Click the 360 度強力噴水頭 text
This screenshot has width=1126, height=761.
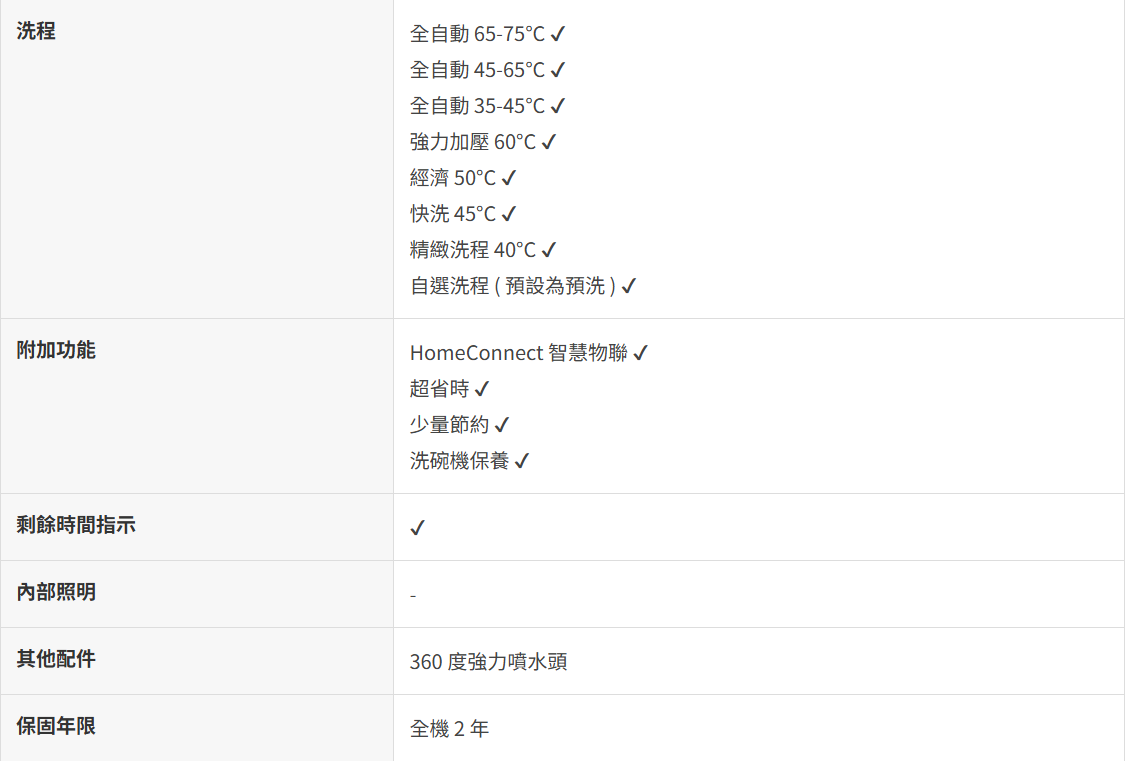coord(488,662)
